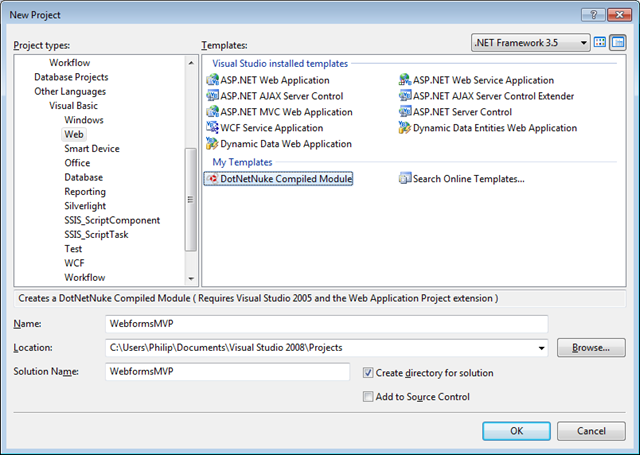Image resolution: width=640 pixels, height=455 pixels.
Task: Close the New Project dialog
Action: tap(620, 15)
